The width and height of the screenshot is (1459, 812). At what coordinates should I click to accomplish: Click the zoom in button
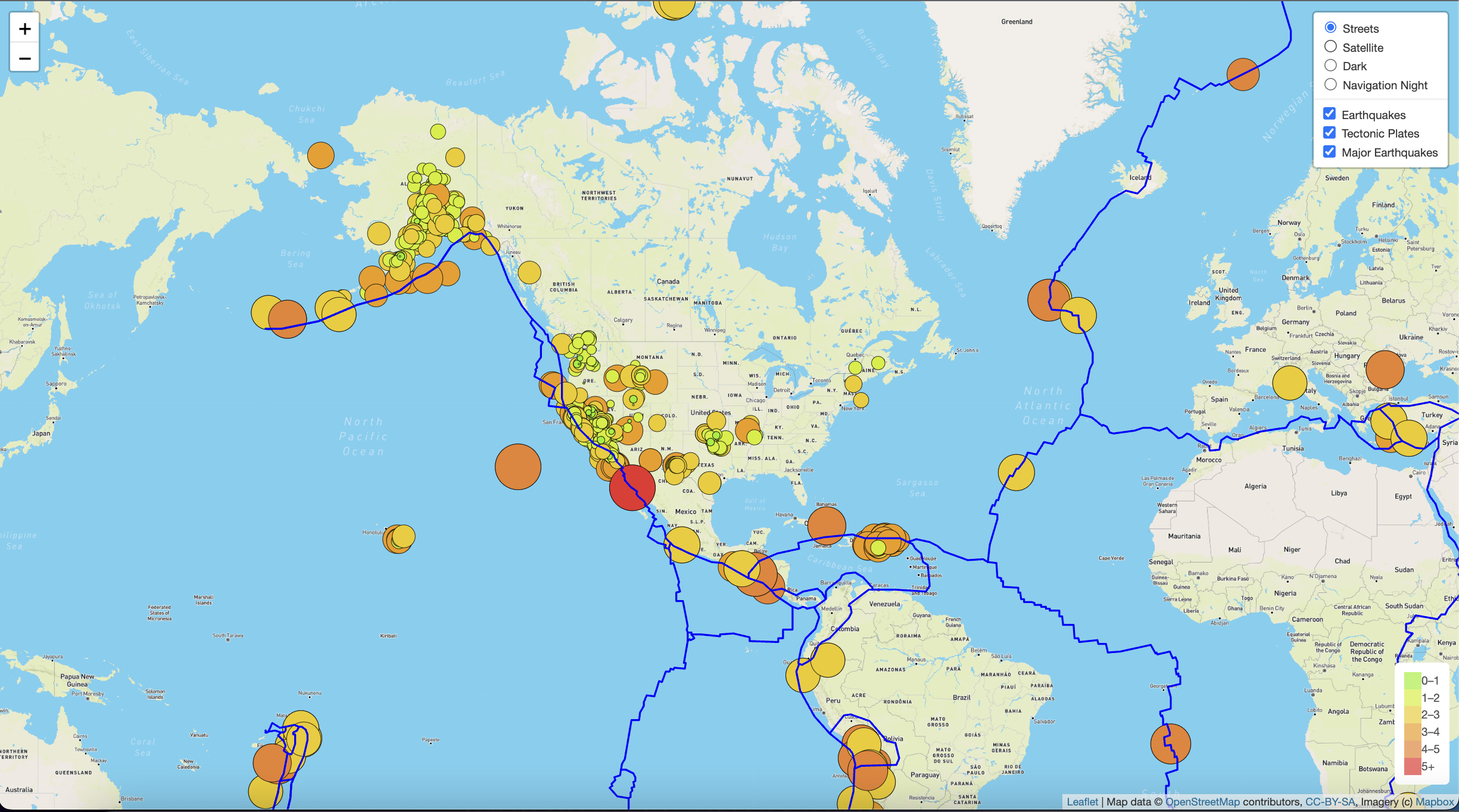(24, 28)
